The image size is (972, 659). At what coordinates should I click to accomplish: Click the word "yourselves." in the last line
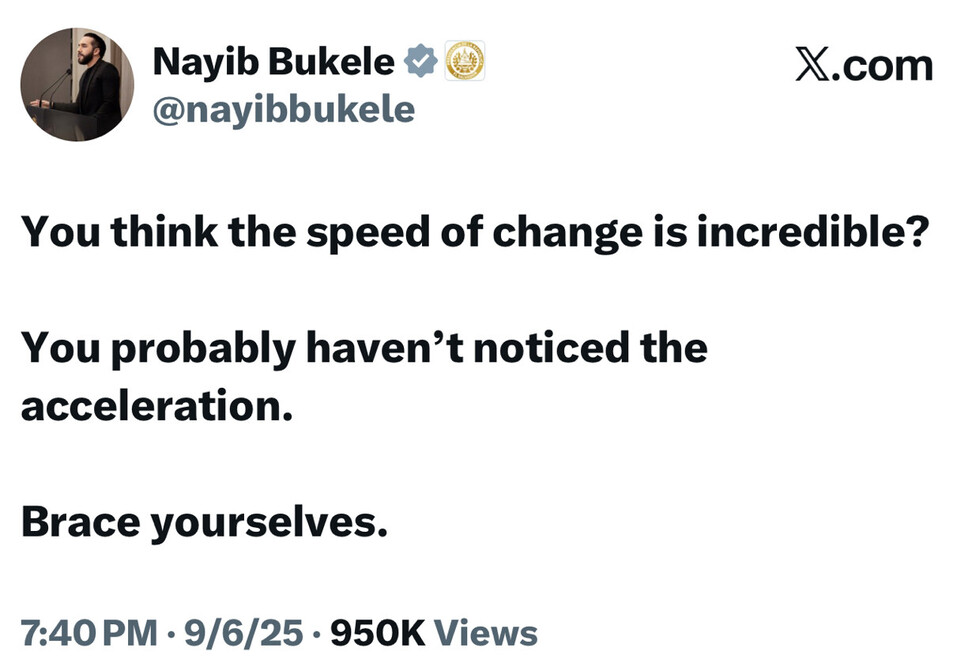coord(268,523)
